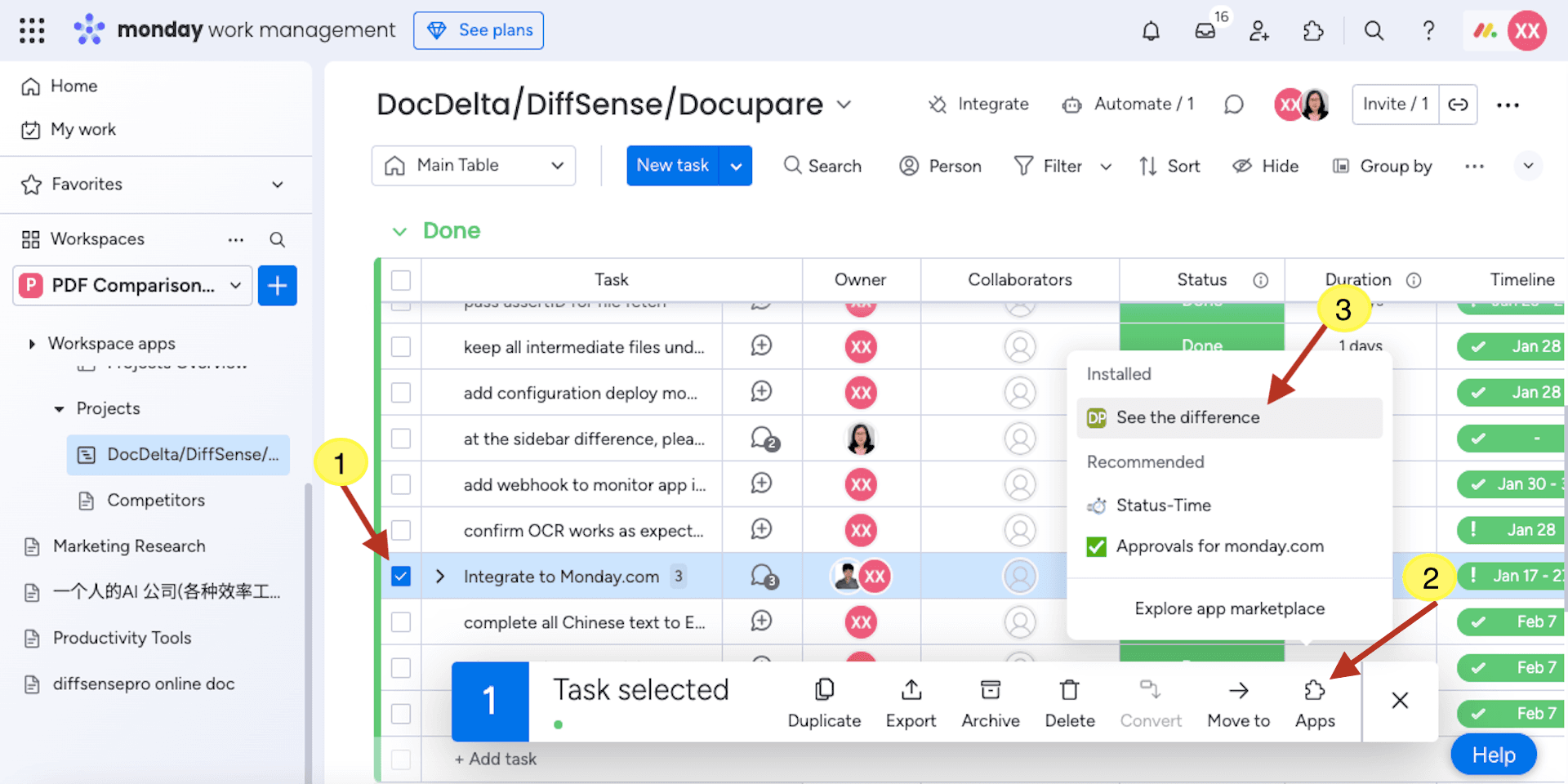The height and width of the screenshot is (784, 1568).
Task: Search workspaces magnifier in sidebar
Action: pos(277,239)
